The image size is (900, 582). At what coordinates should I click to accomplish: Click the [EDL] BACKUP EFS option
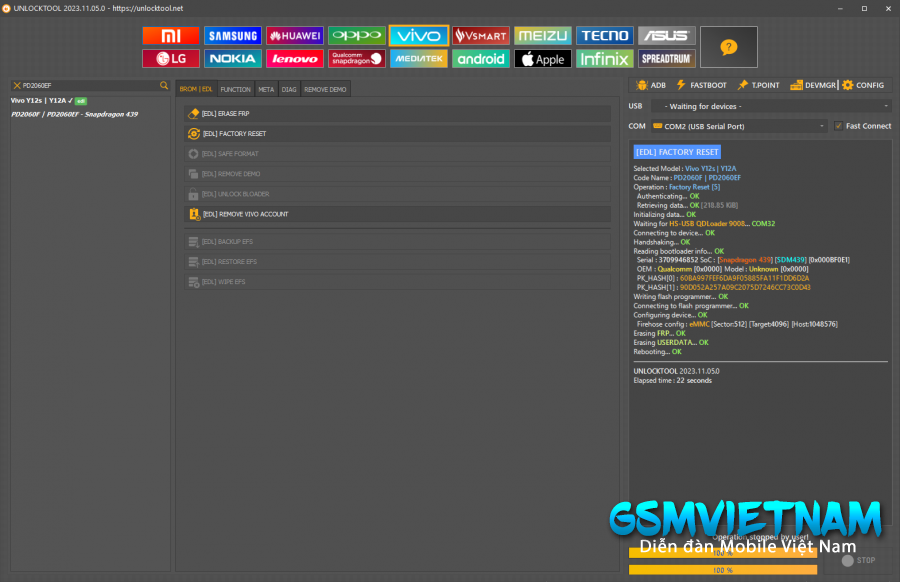pos(397,242)
